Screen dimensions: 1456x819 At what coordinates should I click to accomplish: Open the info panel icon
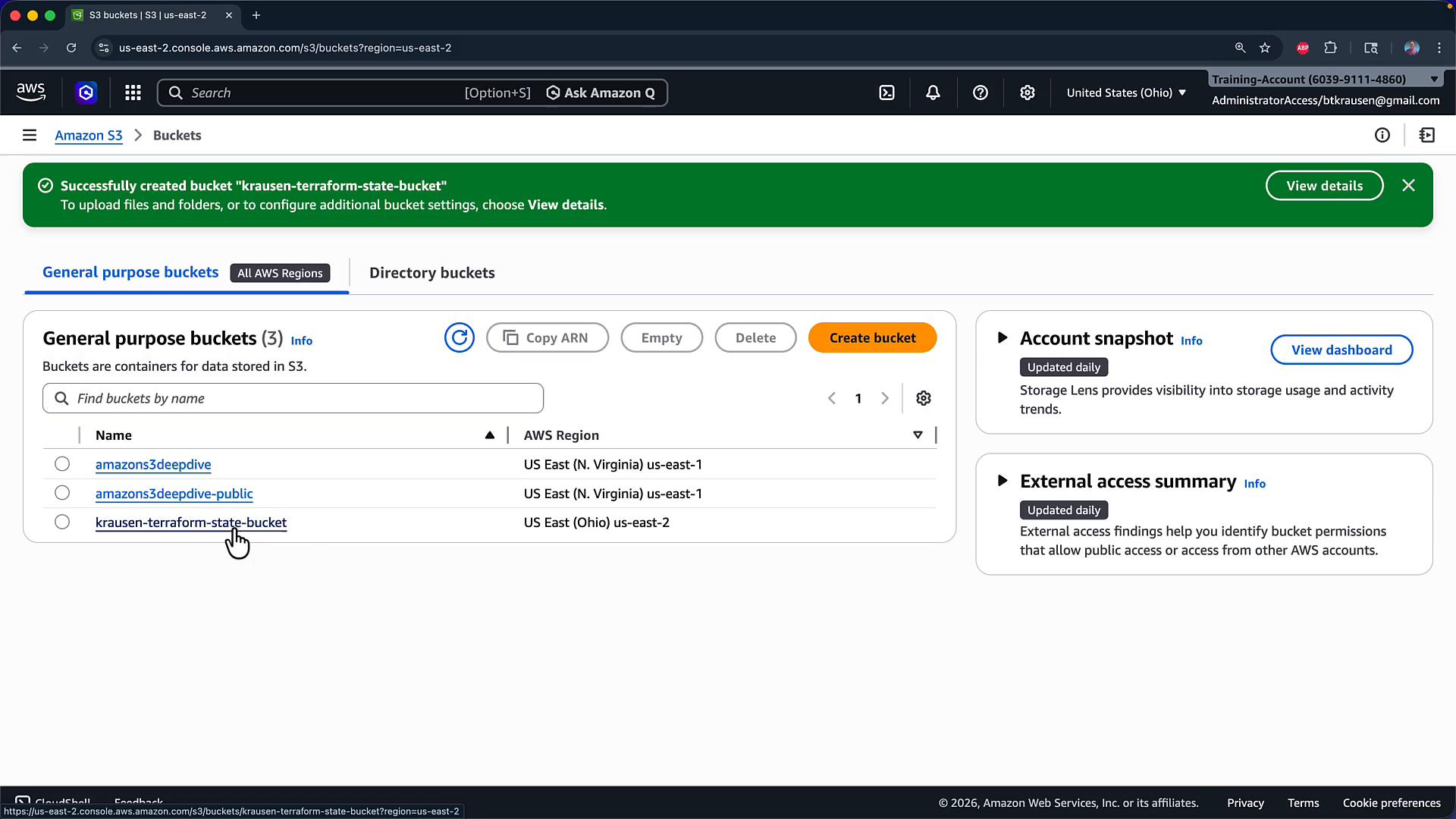[x=1382, y=135]
